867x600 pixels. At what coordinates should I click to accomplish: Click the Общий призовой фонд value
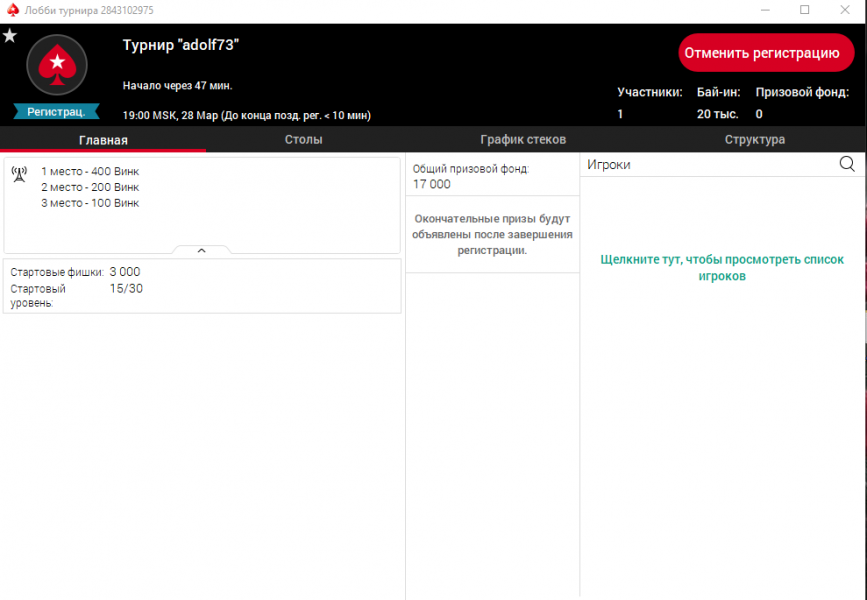[x=432, y=184]
